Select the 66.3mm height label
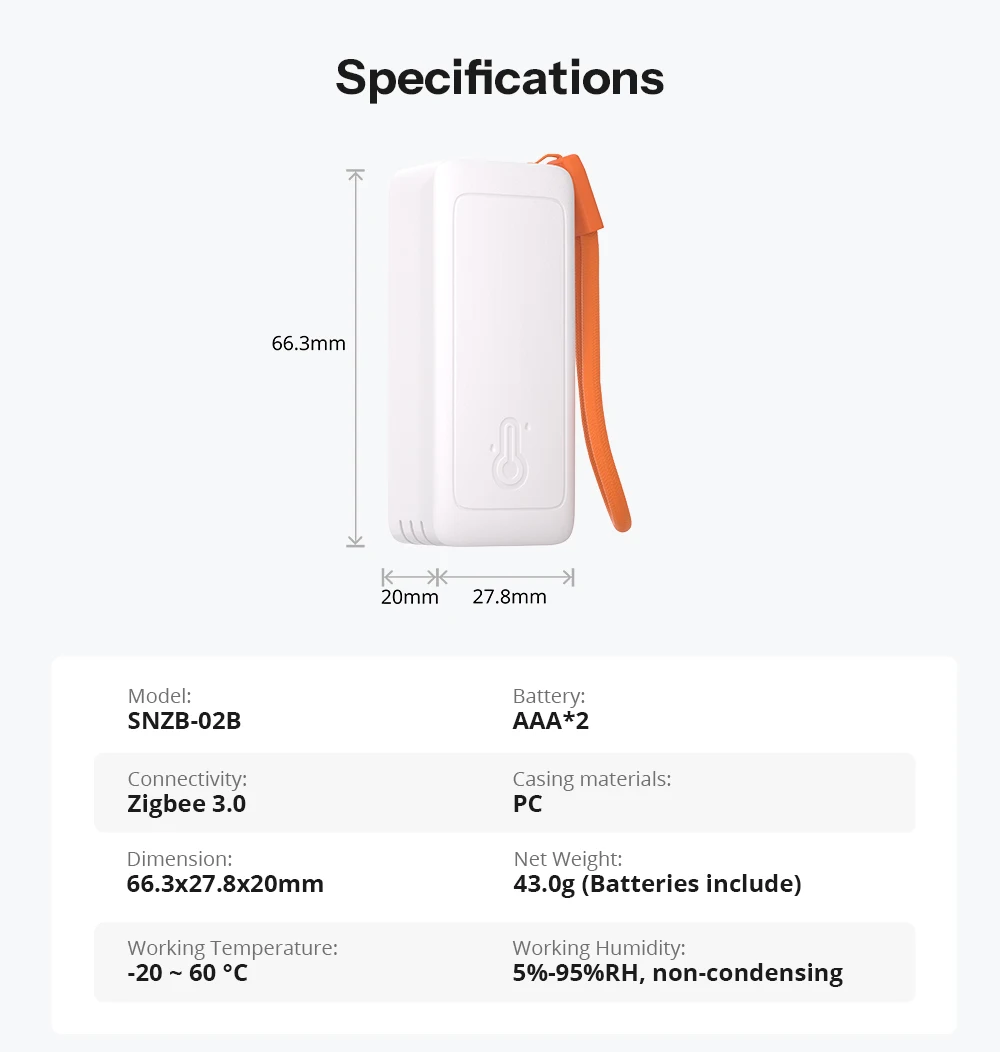Image resolution: width=1000 pixels, height=1052 pixels. click(x=308, y=344)
